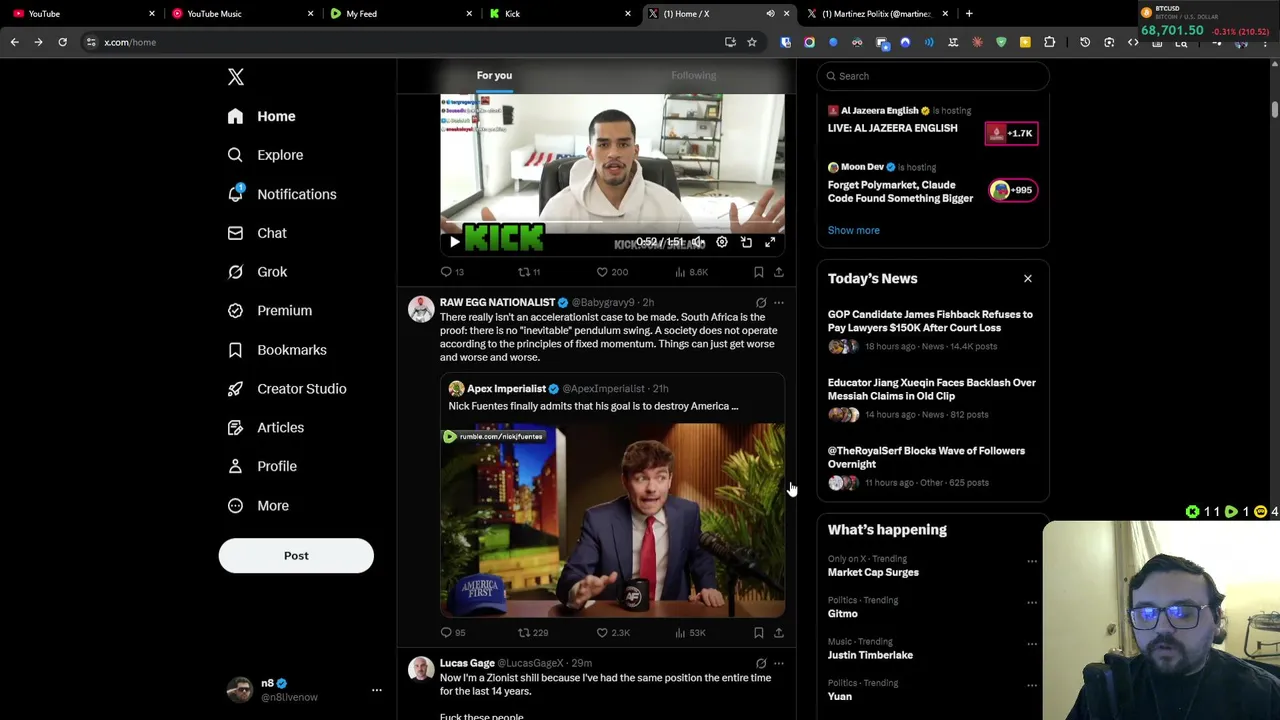Click the X search field
Image resolution: width=1280 pixels, height=720 pixels.
[x=933, y=76]
